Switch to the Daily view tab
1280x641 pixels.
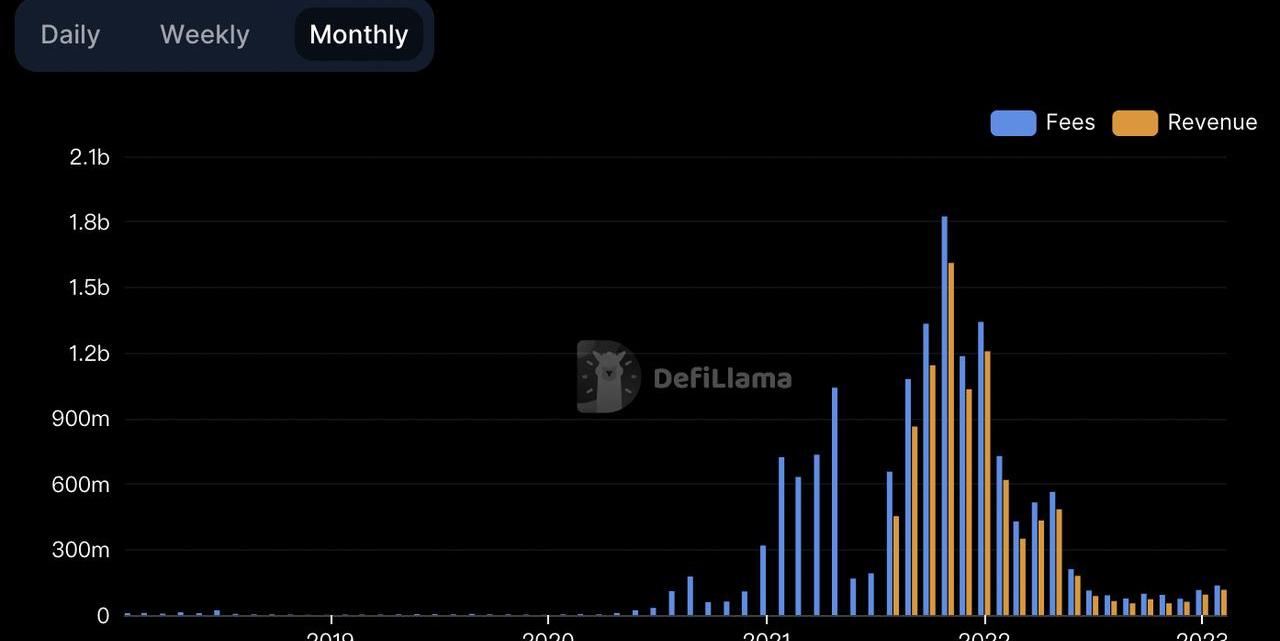coord(70,35)
